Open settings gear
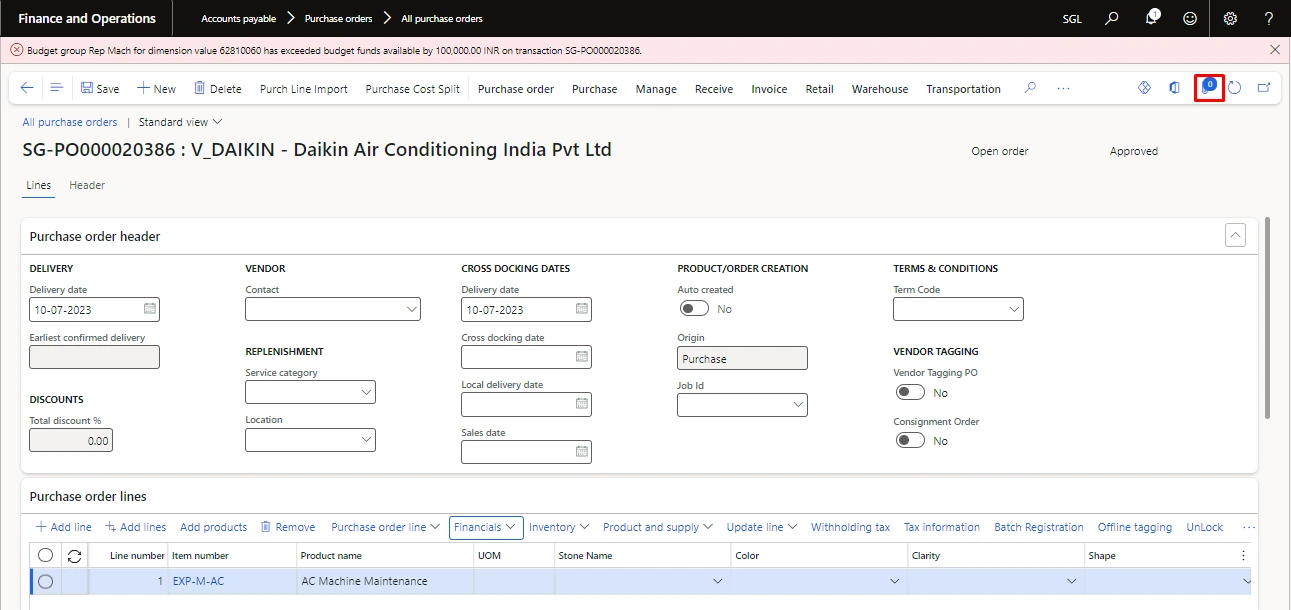This screenshot has width=1291, height=610. pyautogui.click(x=1230, y=18)
